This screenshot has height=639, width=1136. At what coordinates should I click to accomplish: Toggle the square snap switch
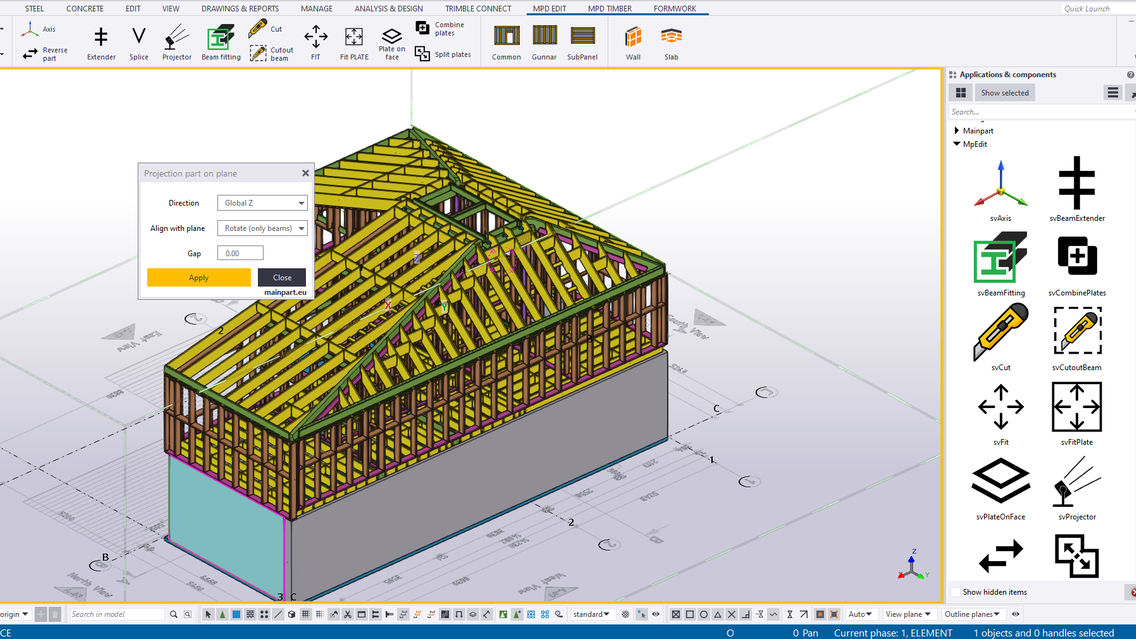690,614
